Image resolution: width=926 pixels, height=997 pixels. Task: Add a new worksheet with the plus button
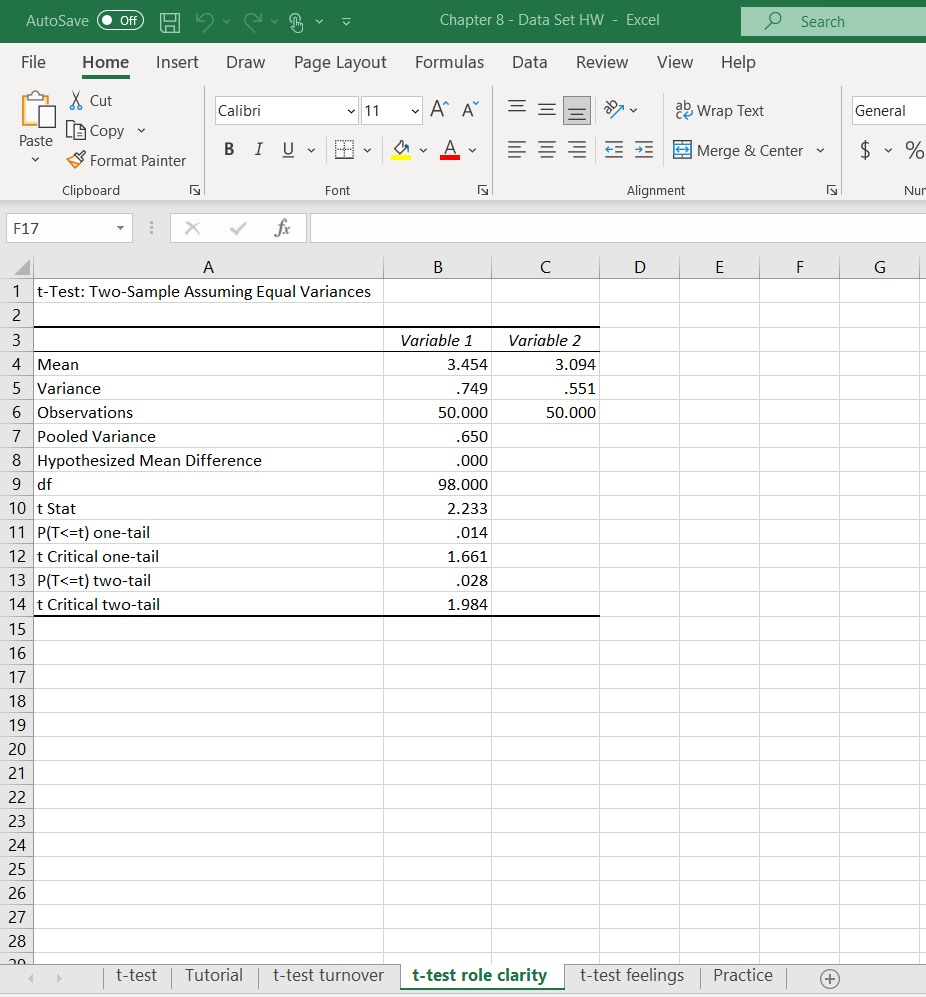coord(829,979)
